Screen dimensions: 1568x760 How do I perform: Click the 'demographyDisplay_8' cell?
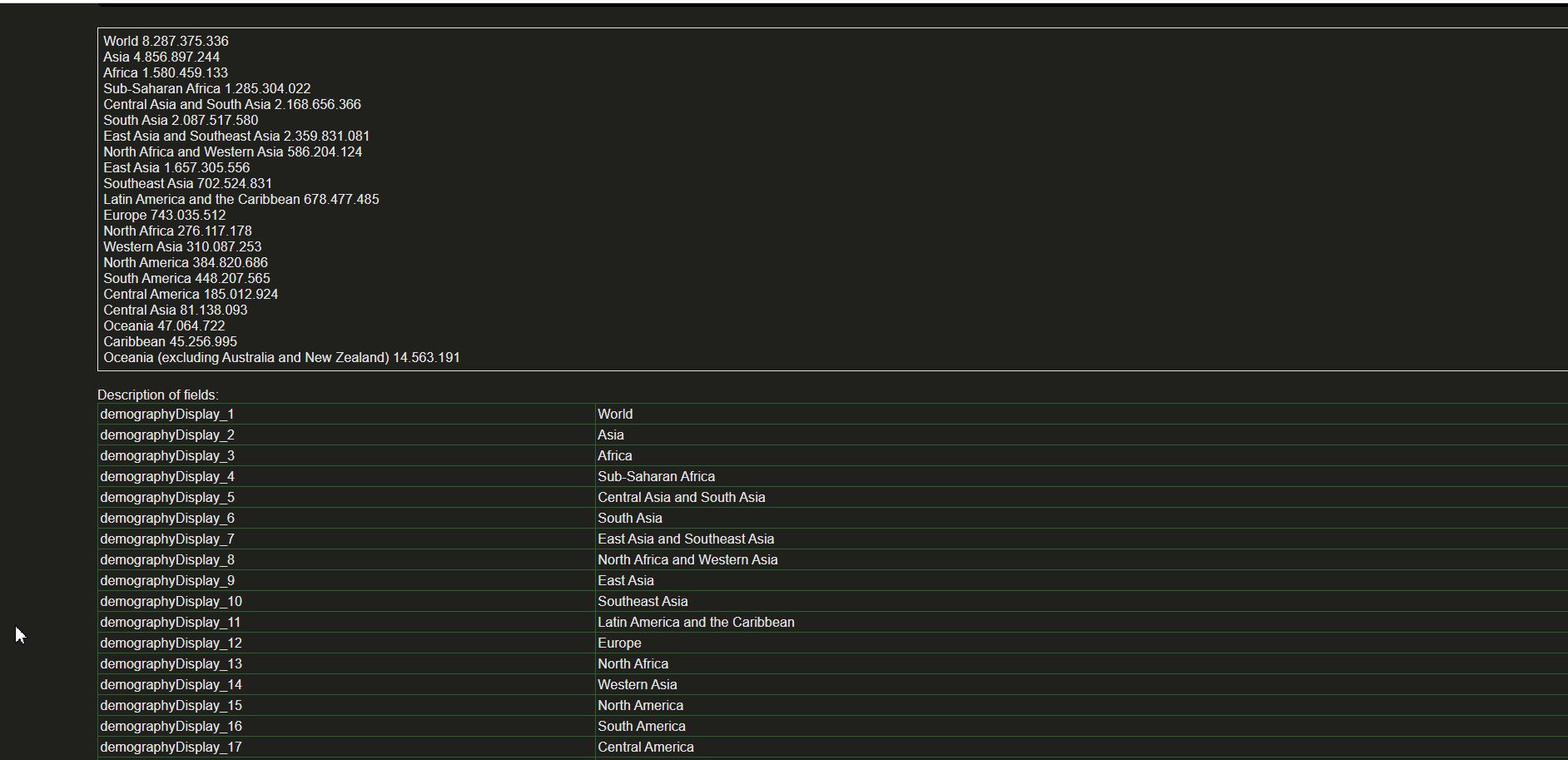(346, 559)
